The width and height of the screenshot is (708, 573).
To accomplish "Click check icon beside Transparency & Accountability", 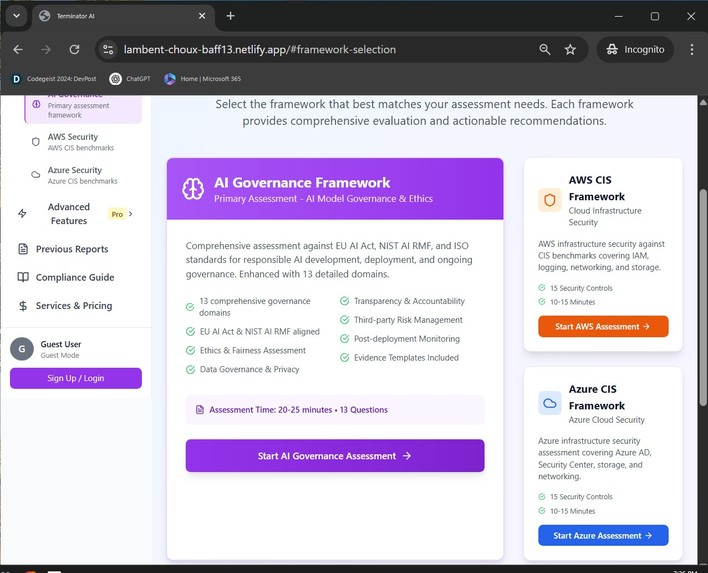I will 345,301.
